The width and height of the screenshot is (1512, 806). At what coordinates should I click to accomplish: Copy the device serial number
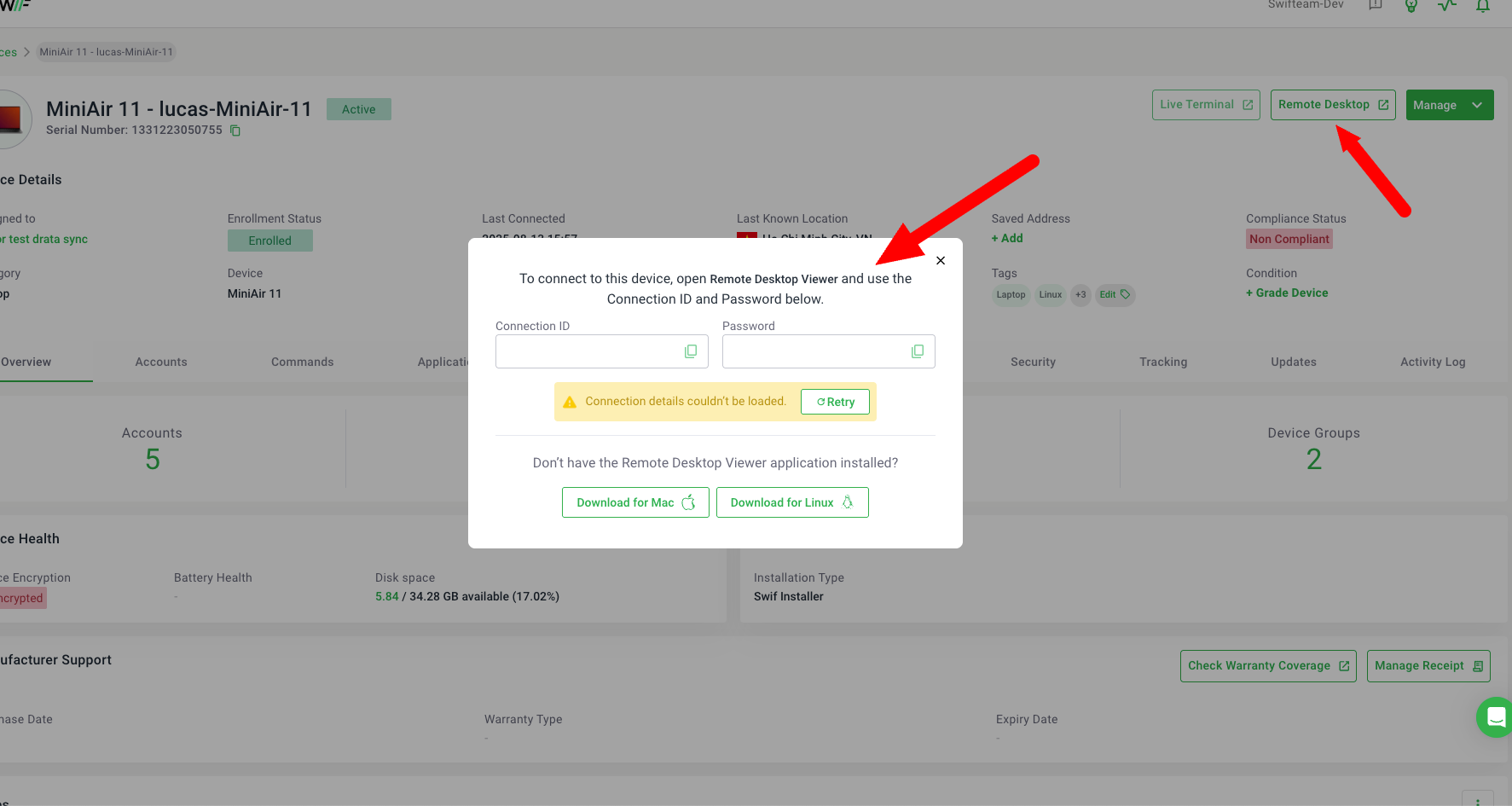(x=235, y=130)
